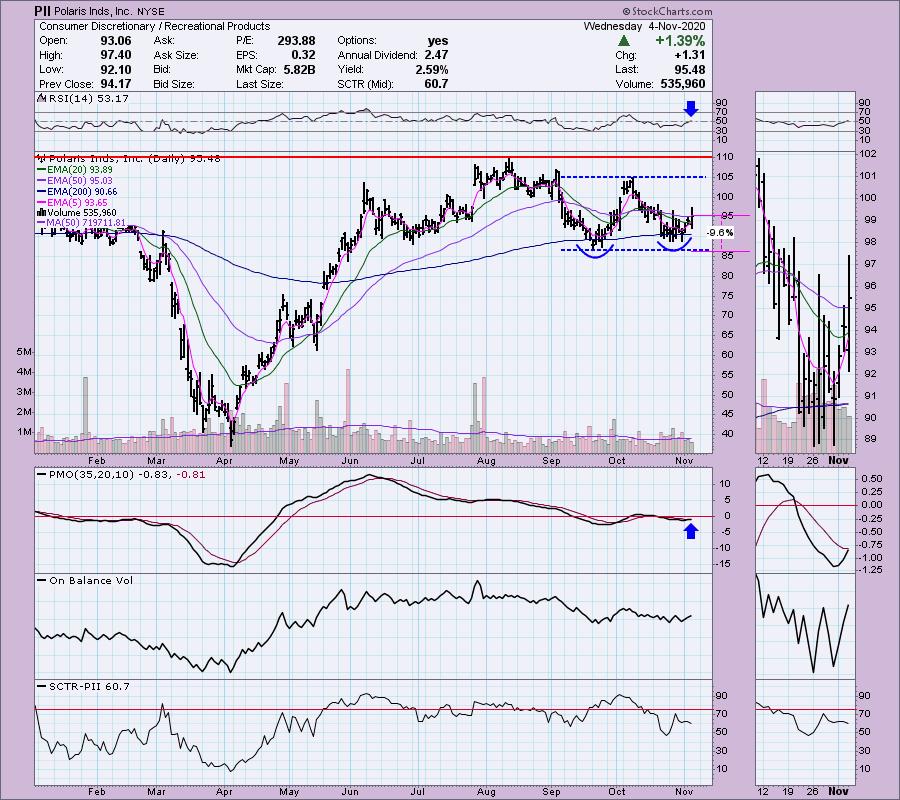Click the 'EMA(200) 90.66' legend entry
Screen dimensions: 900x800
click(83, 192)
